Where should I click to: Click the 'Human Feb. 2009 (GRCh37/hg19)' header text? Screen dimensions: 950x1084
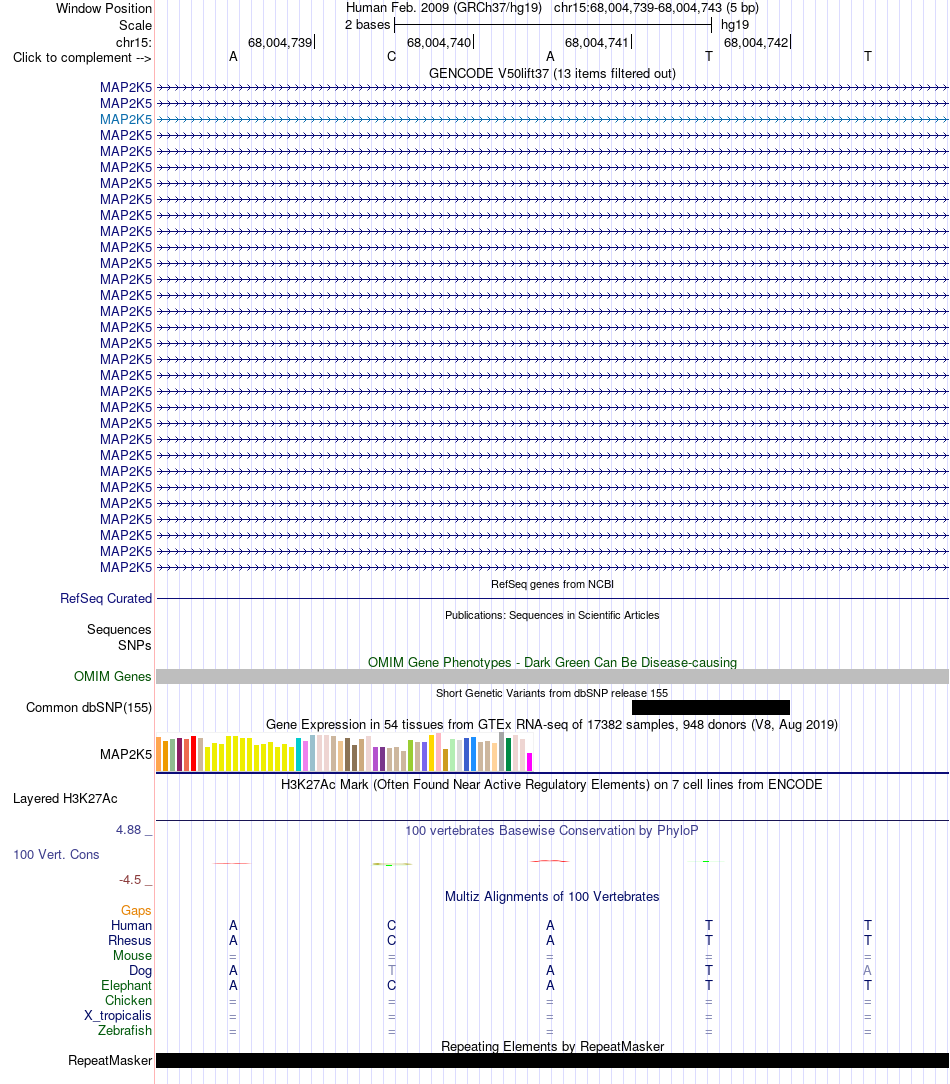coord(444,8)
